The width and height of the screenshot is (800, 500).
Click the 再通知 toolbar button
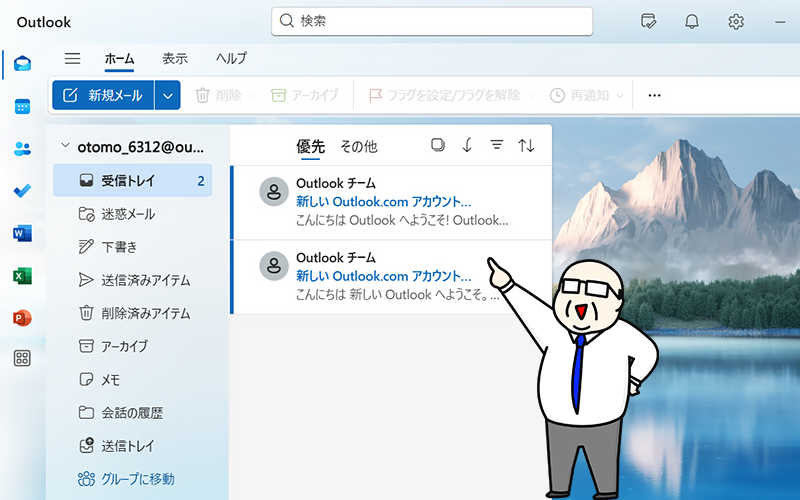pyautogui.click(x=580, y=95)
